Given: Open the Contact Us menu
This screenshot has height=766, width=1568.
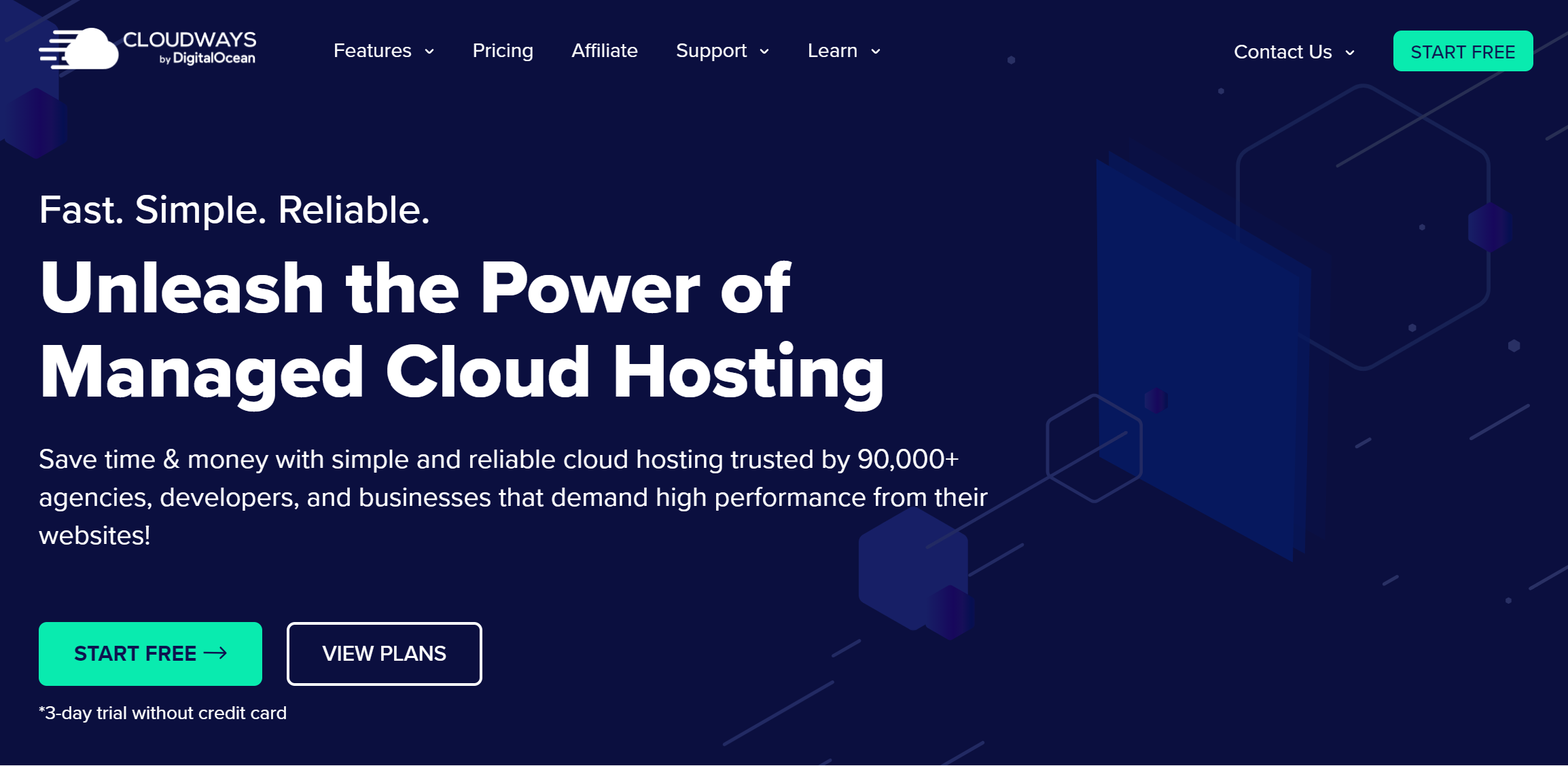Looking at the screenshot, I should 1283,52.
